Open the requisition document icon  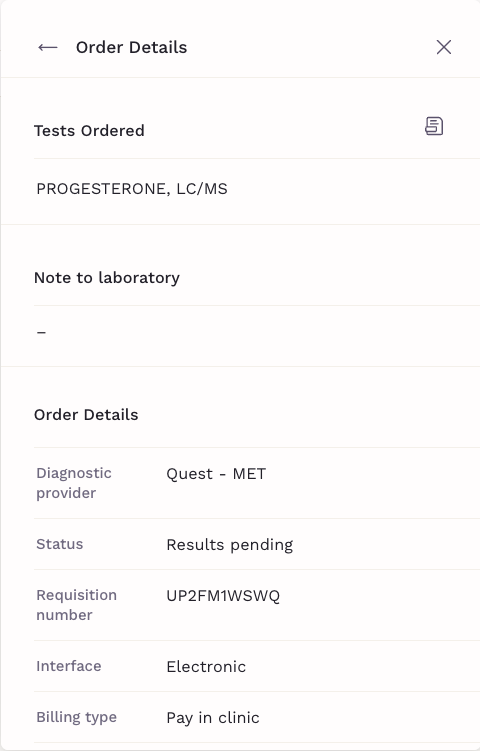[x=434, y=126]
